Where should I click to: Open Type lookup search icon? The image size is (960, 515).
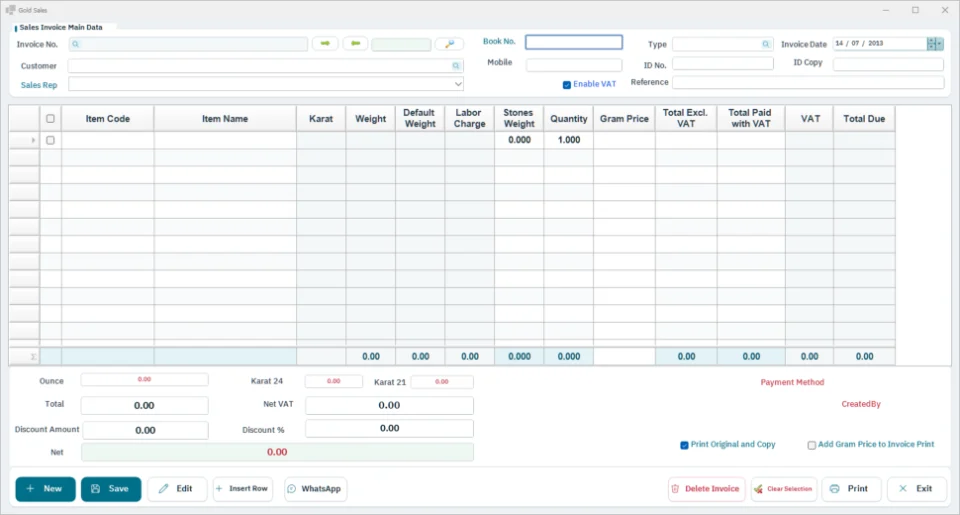point(765,44)
